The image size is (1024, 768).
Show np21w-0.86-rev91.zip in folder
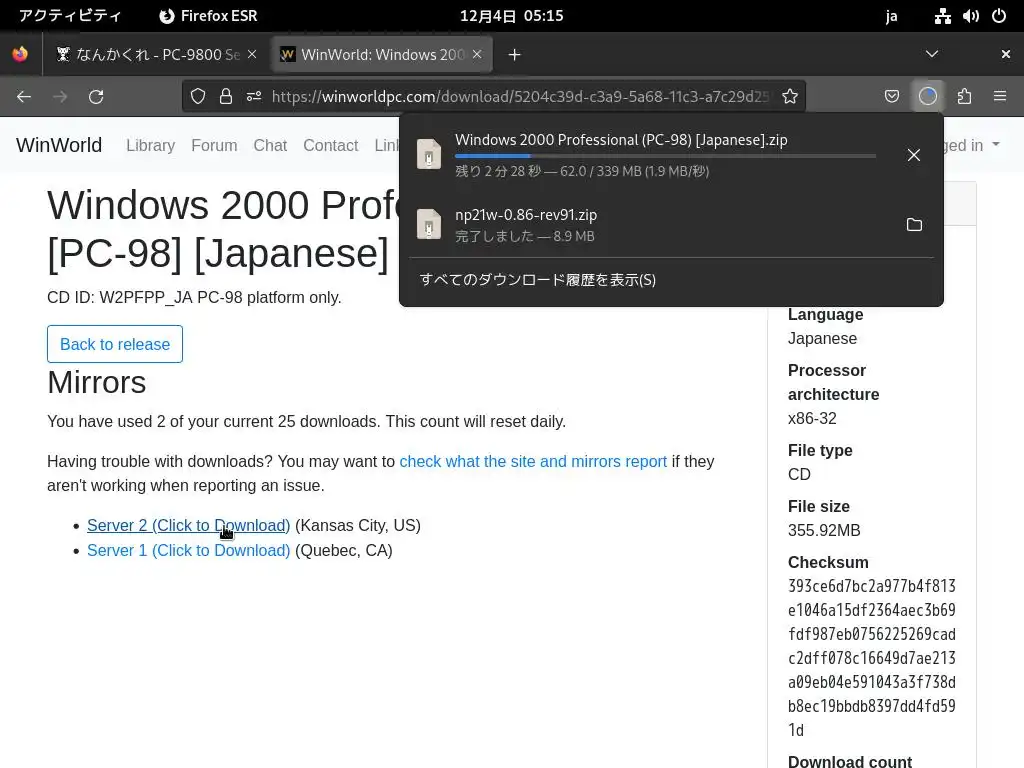pyautogui.click(x=914, y=225)
